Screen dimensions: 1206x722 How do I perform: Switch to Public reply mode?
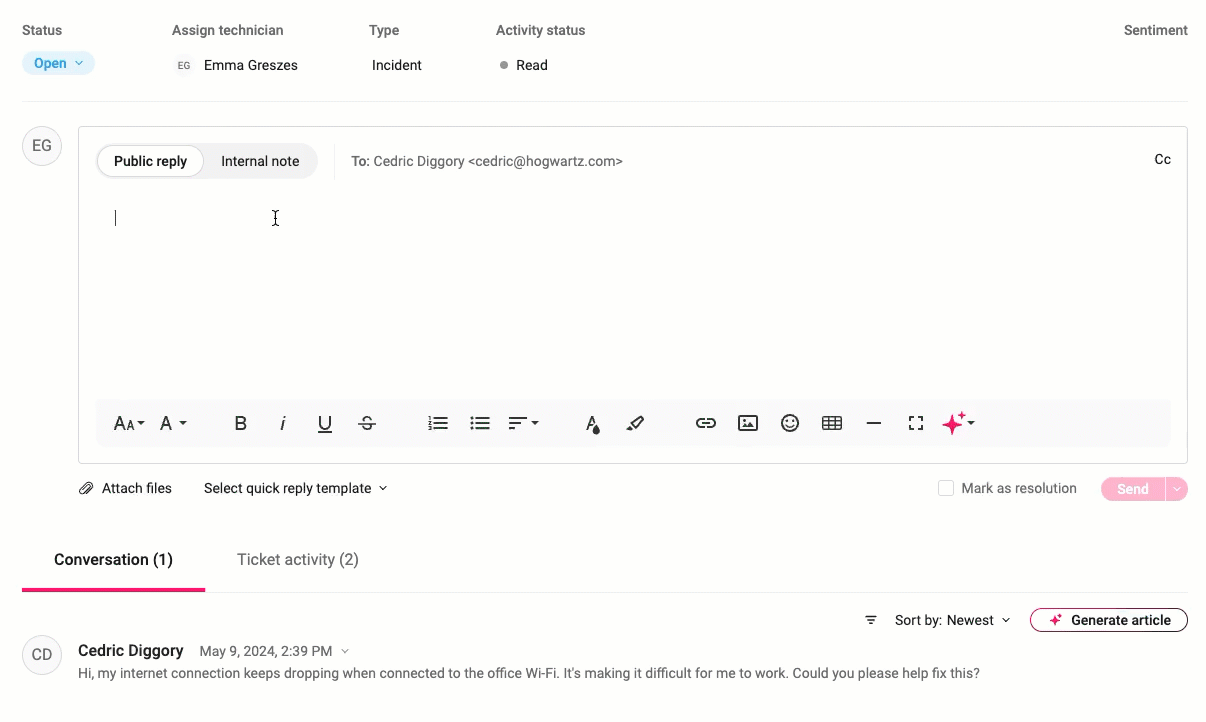(x=150, y=161)
